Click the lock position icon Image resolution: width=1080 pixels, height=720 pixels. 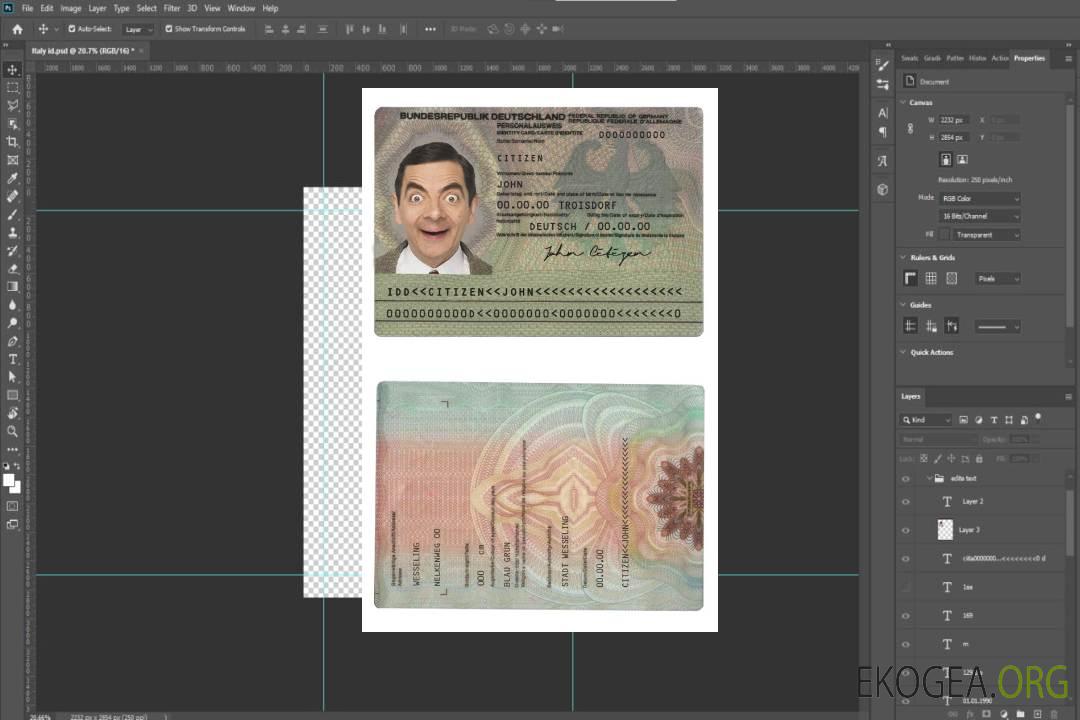(951, 458)
